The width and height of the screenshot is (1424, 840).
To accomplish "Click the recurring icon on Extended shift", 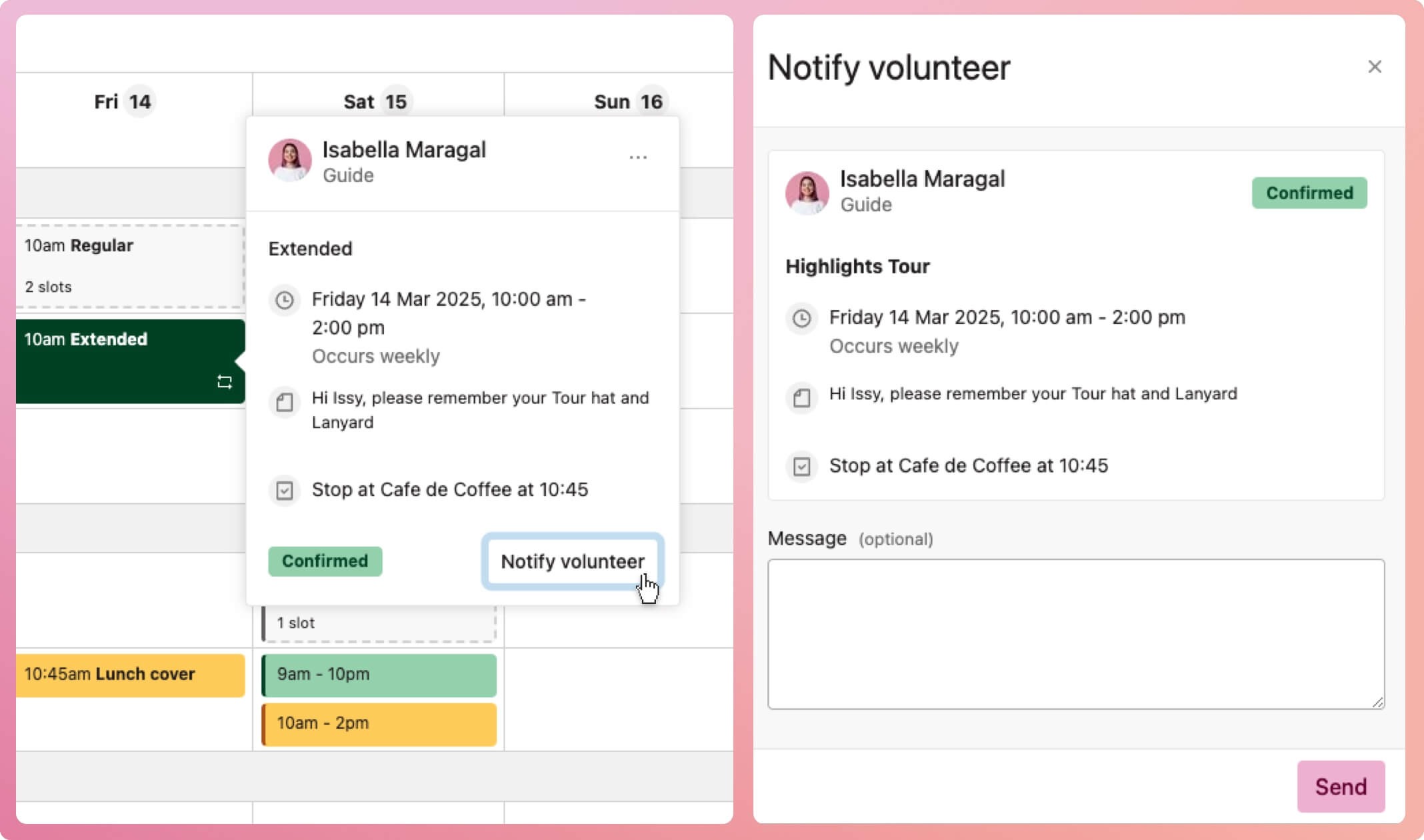I will point(225,382).
